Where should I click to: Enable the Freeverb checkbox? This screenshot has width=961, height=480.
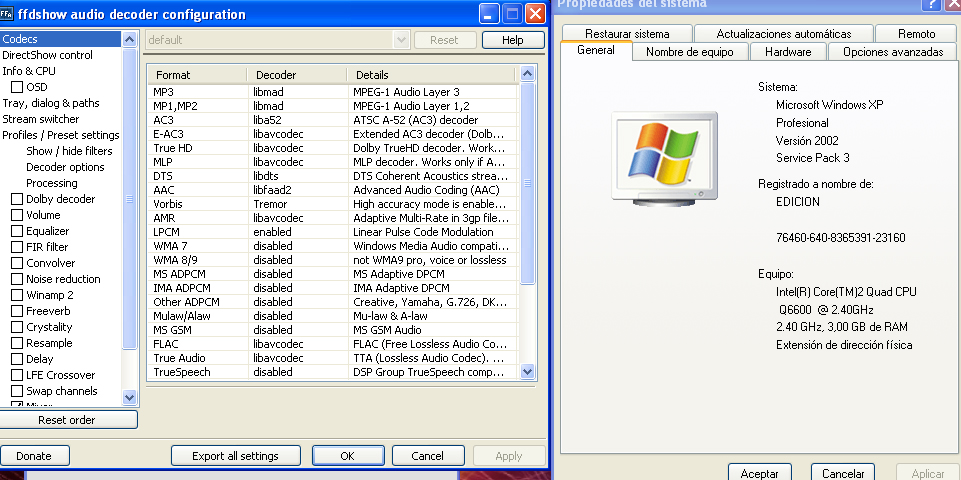tap(17, 311)
